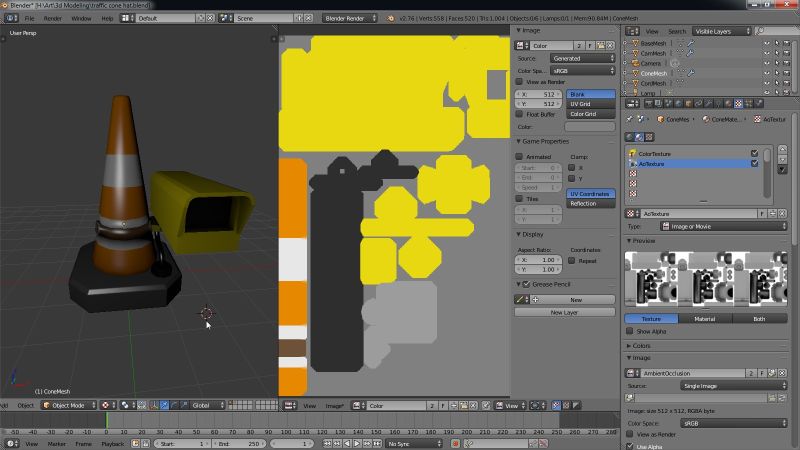Viewport: 800px width, 450px height.
Task: Open Source dropdown showing Single Image
Action: [x=734, y=386]
